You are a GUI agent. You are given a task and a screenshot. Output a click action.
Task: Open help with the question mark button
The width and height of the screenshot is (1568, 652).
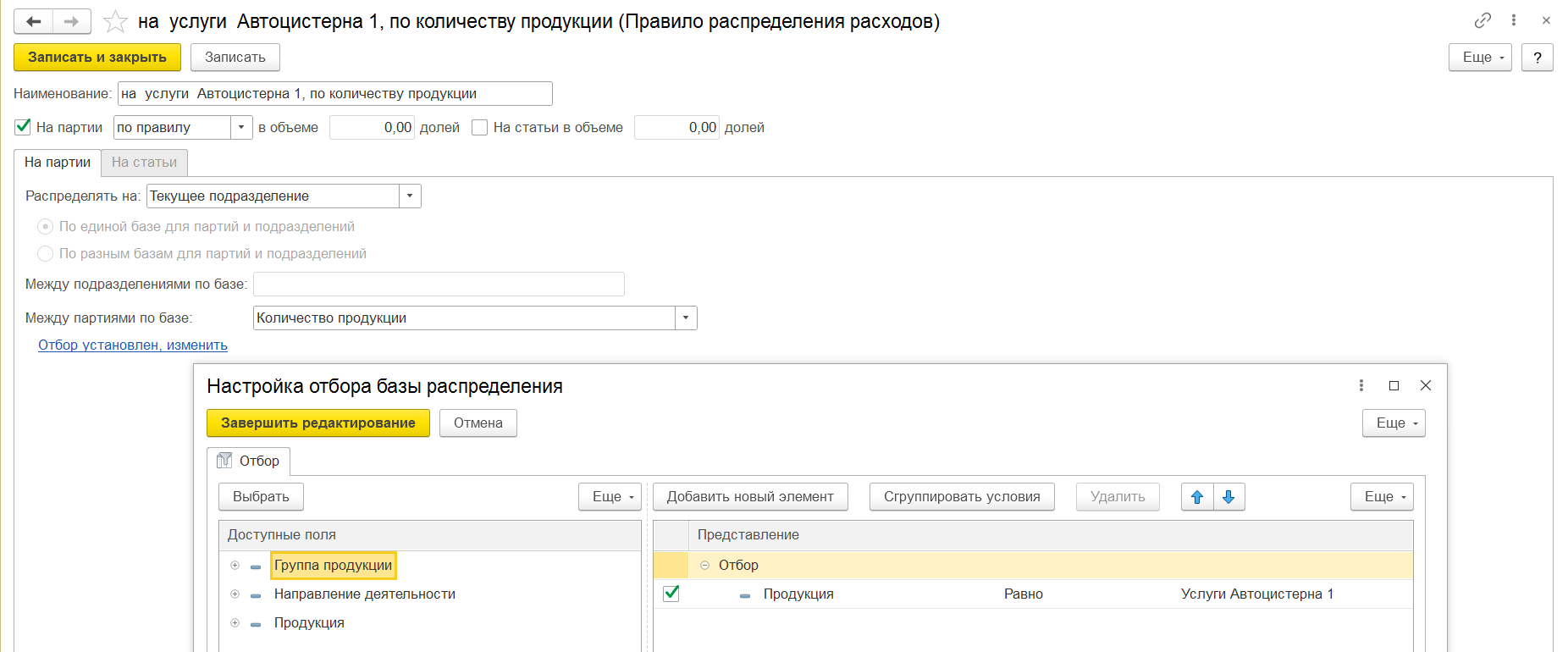1538,58
